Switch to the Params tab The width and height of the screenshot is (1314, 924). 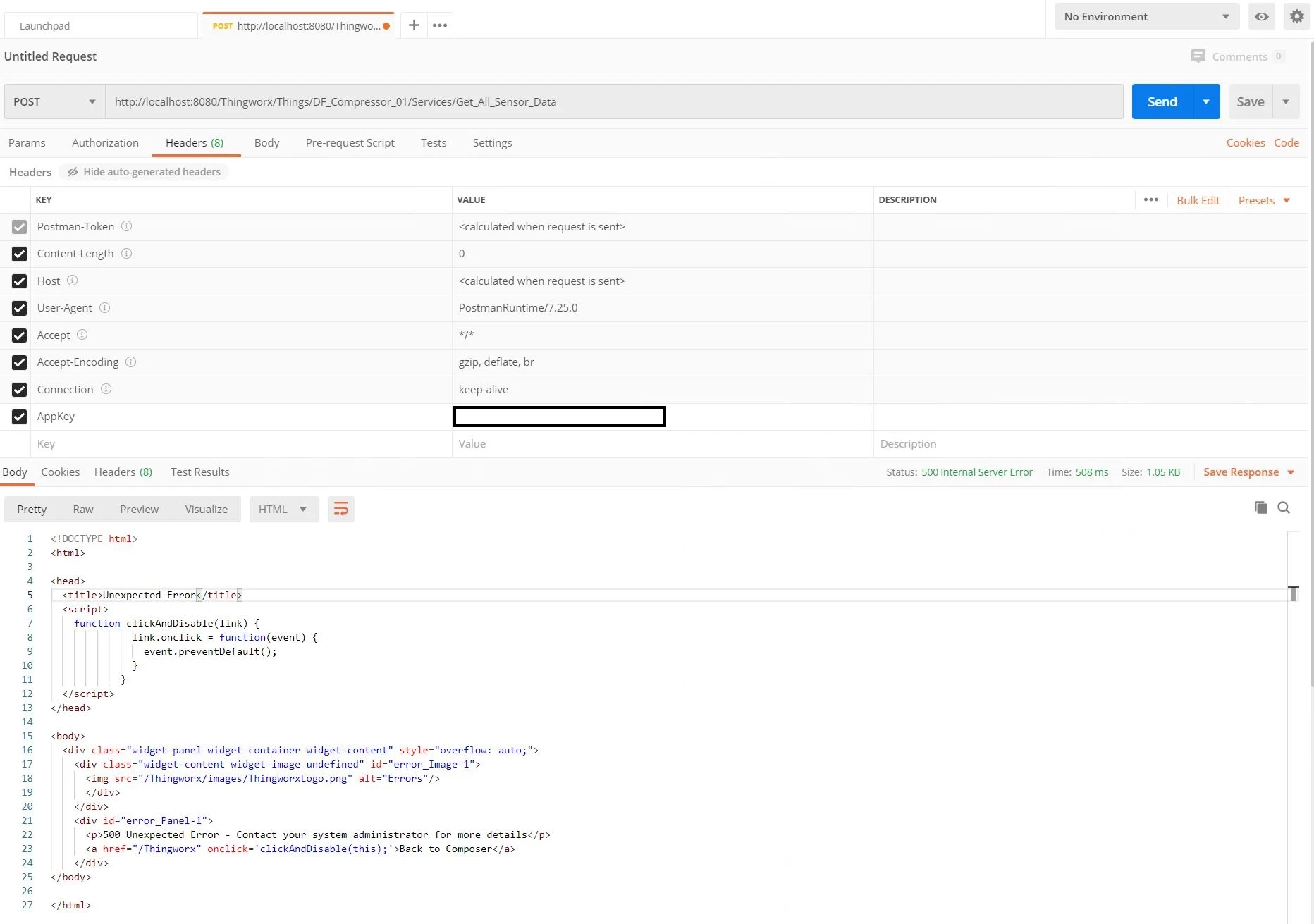[27, 142]
